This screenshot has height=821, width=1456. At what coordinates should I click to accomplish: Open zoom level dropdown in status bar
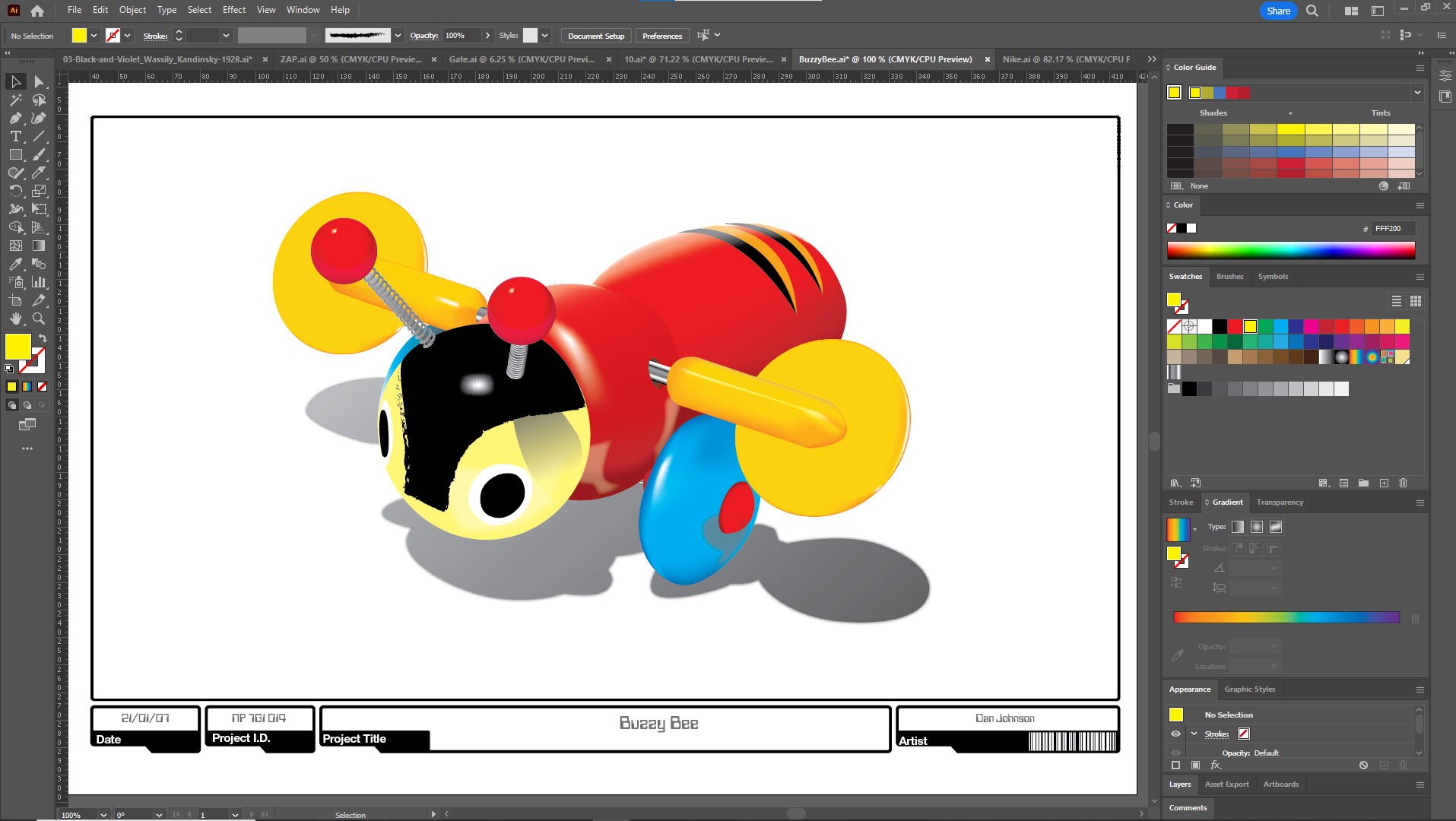click(x=104, y=814)
